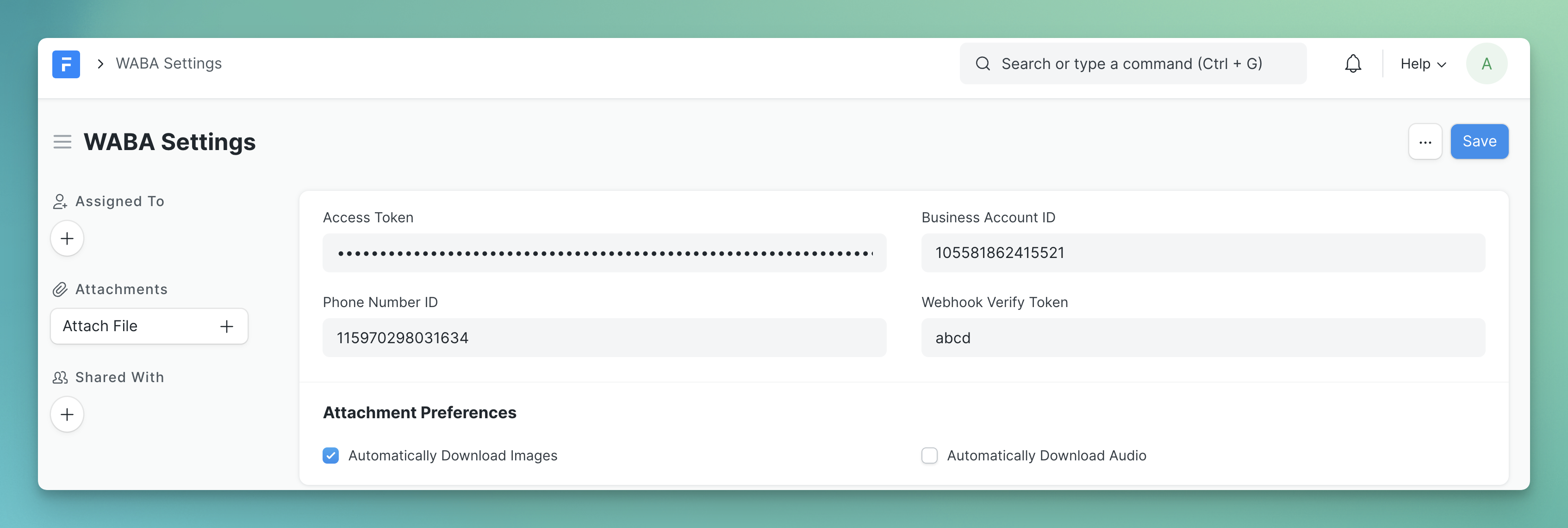Open the notifications bell
Viewport: 1568px width, 528px height.
1352,64
